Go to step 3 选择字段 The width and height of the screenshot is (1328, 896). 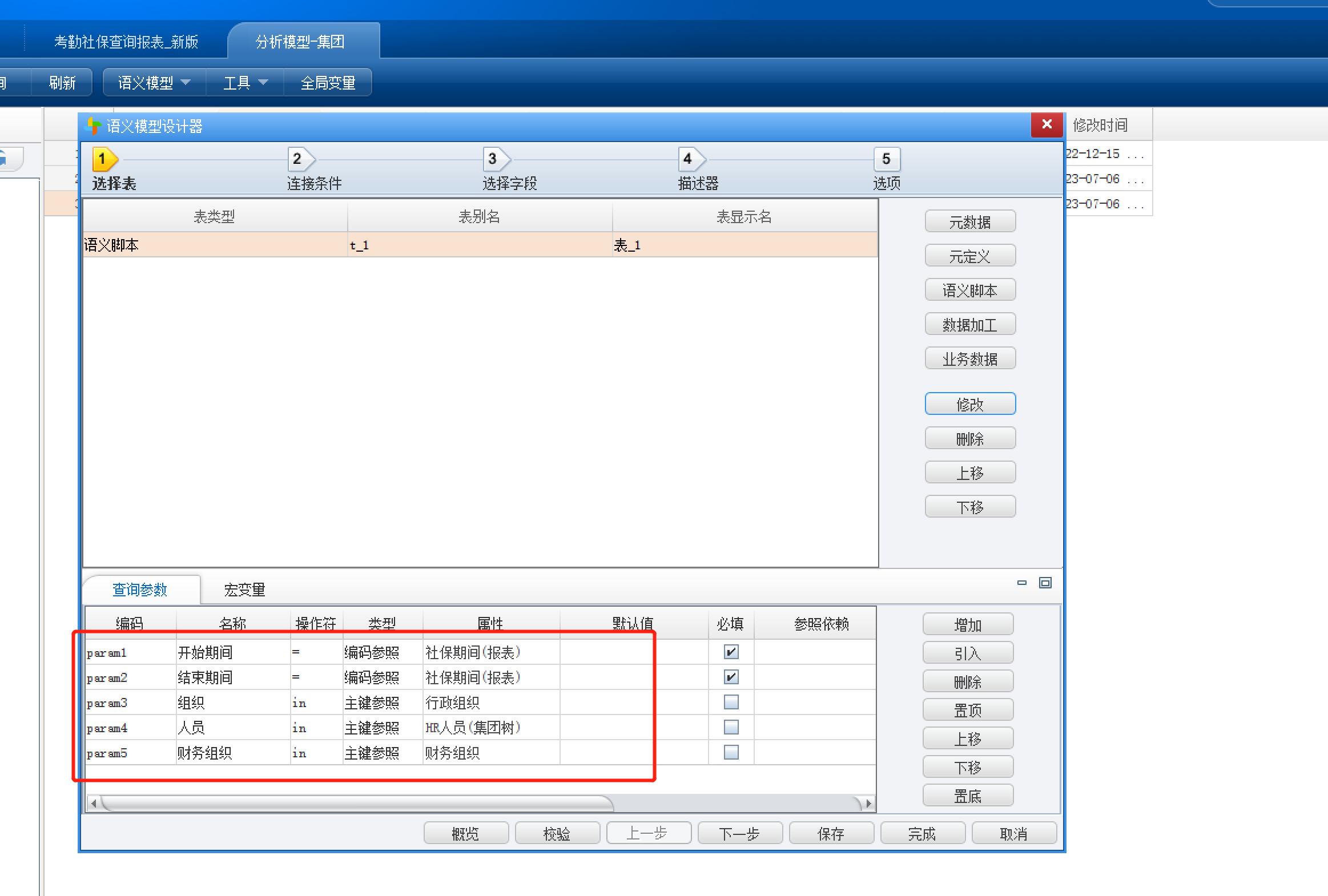[x=496, y=159]
